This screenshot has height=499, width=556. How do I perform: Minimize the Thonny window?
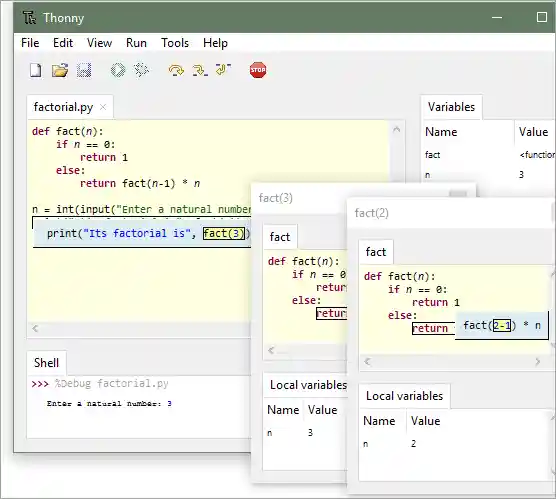point(497,17)
